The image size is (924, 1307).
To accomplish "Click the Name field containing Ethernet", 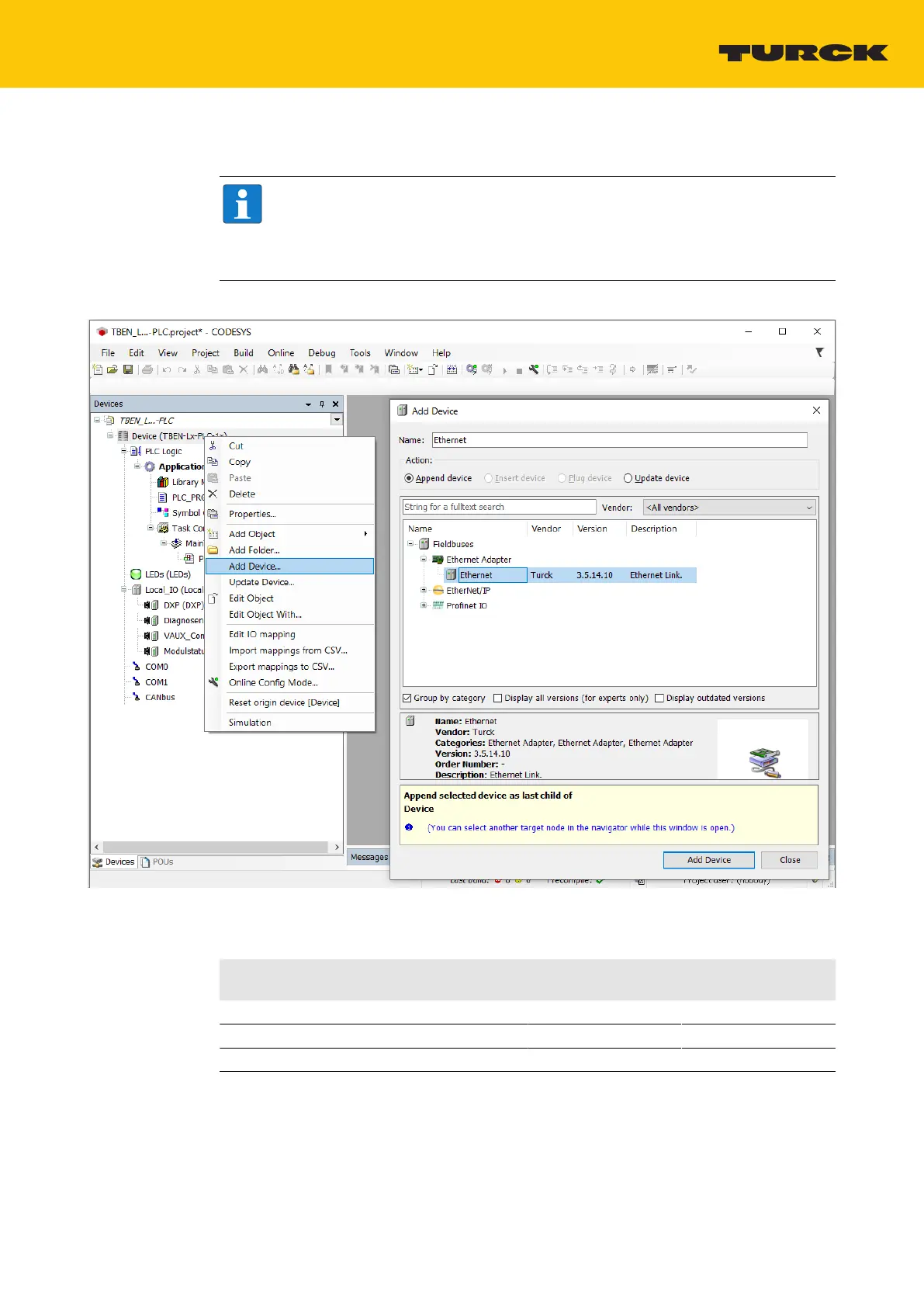I will click(619, 440).
